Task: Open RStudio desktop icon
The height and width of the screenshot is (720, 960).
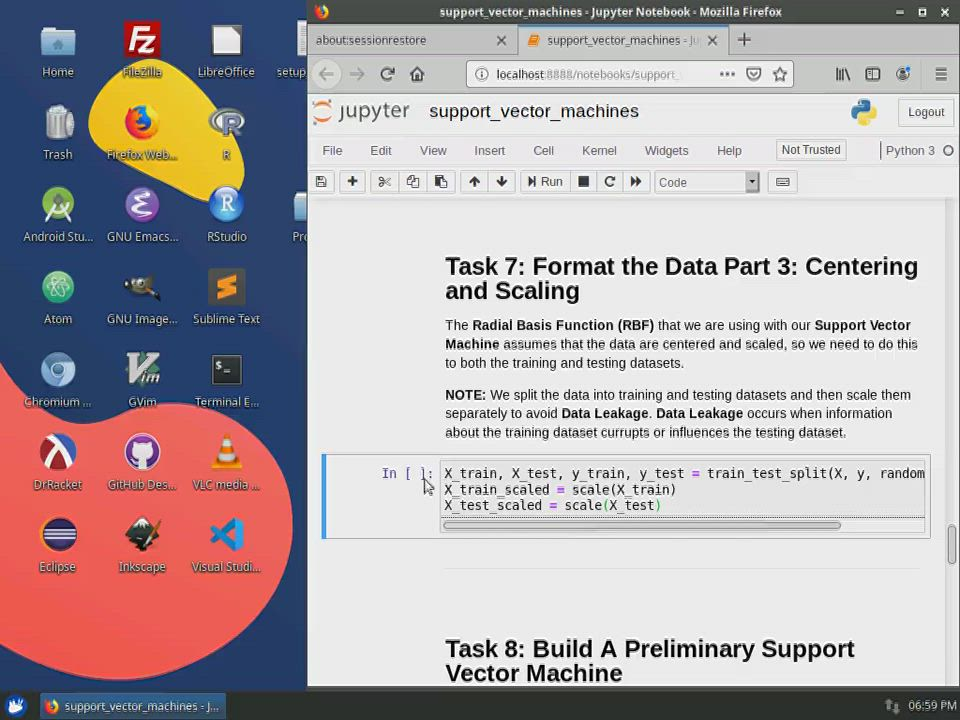Action: tap(227, 215)
